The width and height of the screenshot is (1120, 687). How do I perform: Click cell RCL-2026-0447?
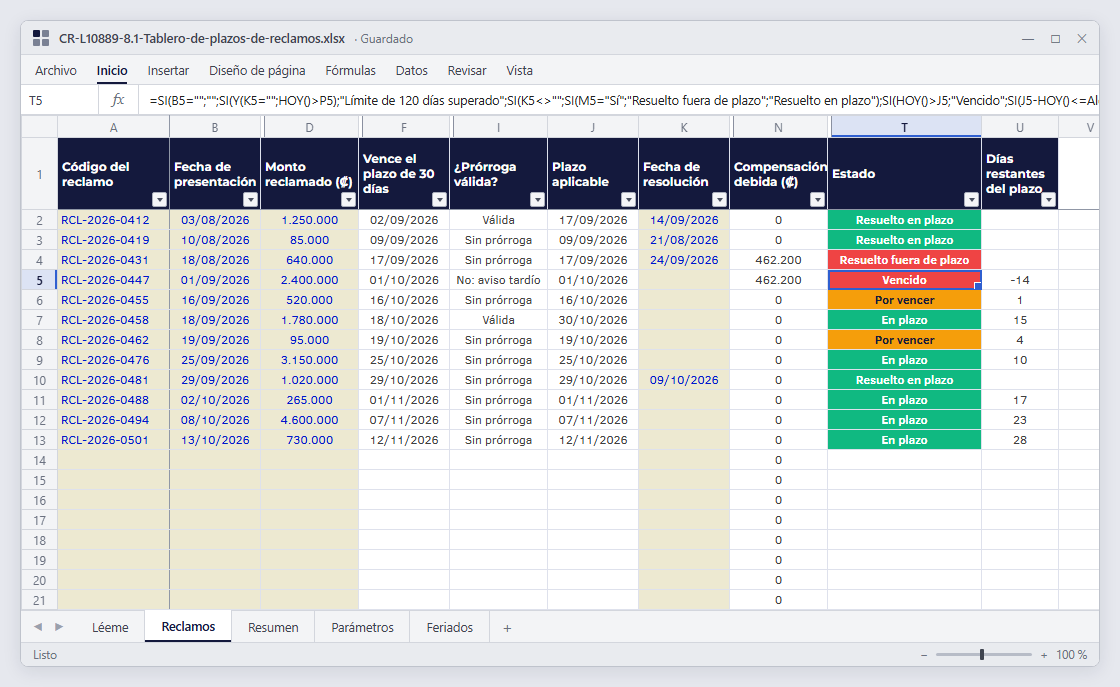[x=114, y=280]
